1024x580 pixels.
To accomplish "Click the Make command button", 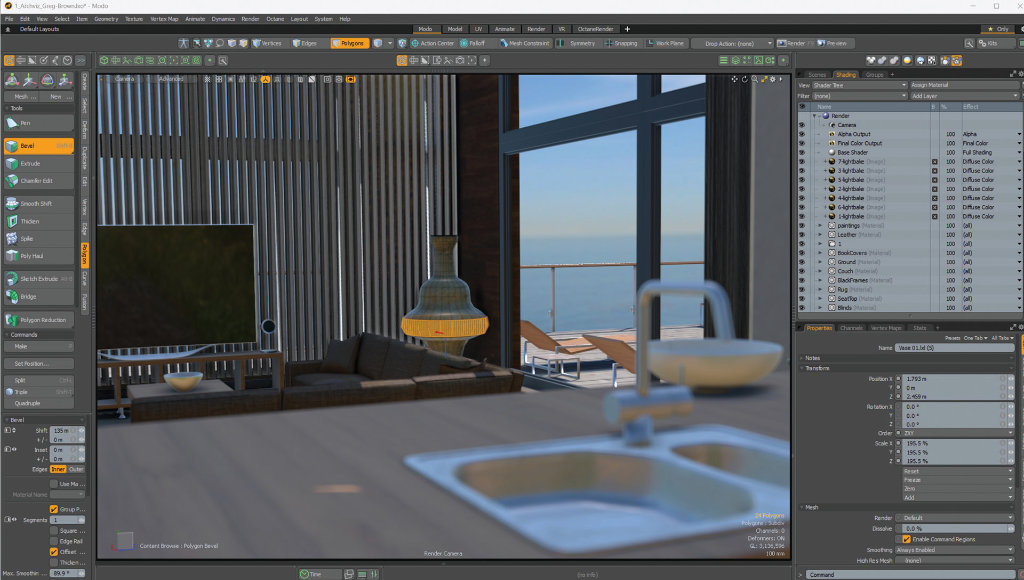I will pyautogui.click(x=39, y=346).
